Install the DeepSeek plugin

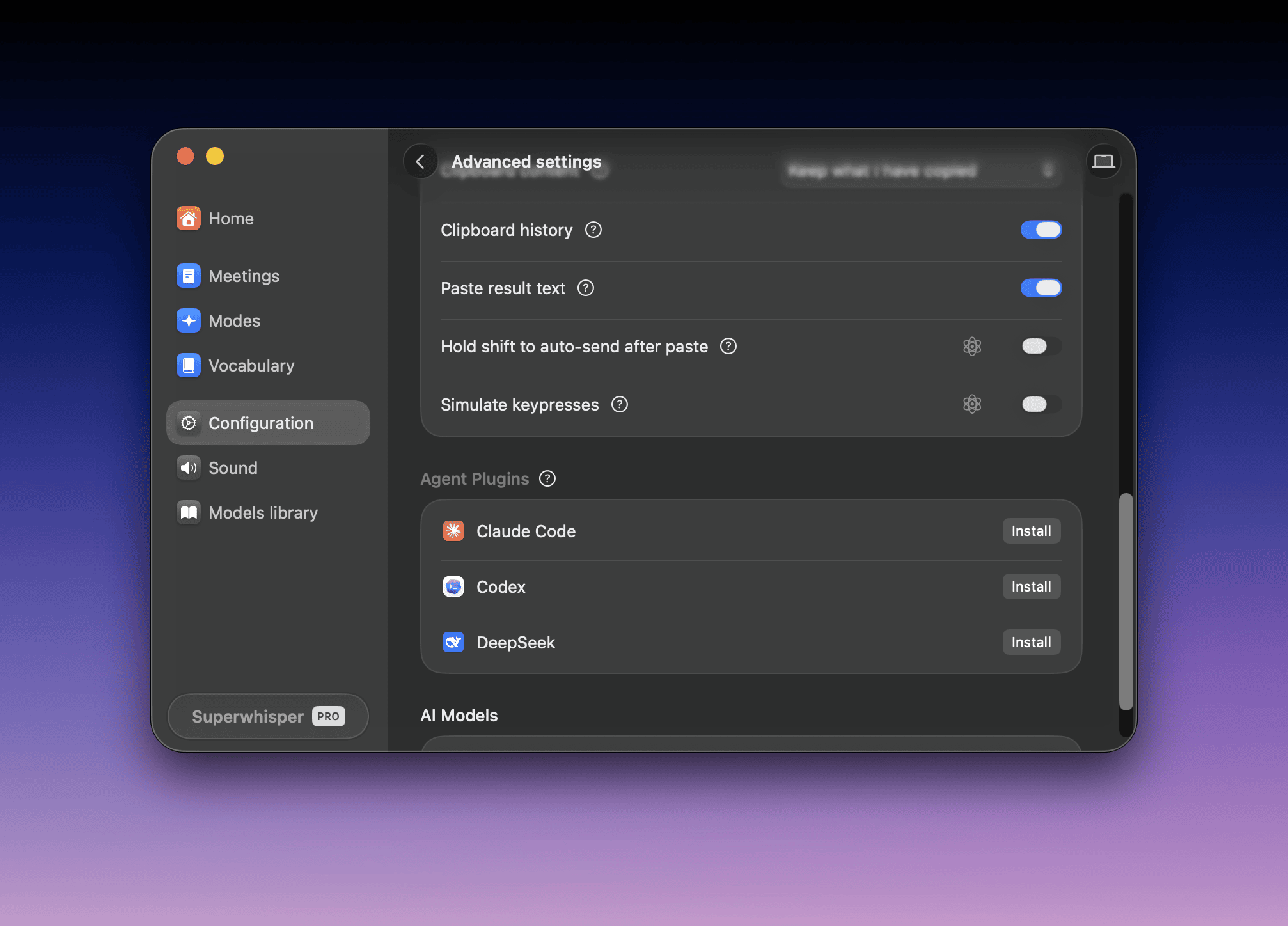click(1032, 642)
